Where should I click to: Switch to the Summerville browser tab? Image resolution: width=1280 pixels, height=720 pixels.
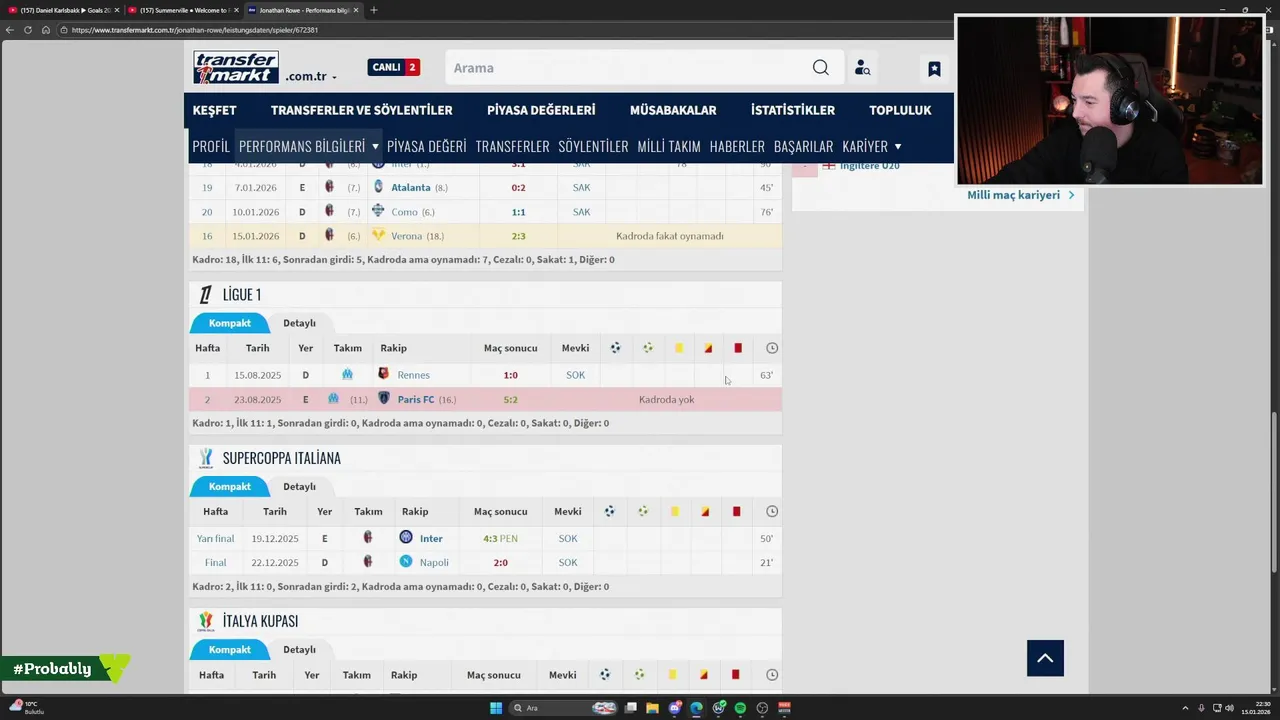184,10
